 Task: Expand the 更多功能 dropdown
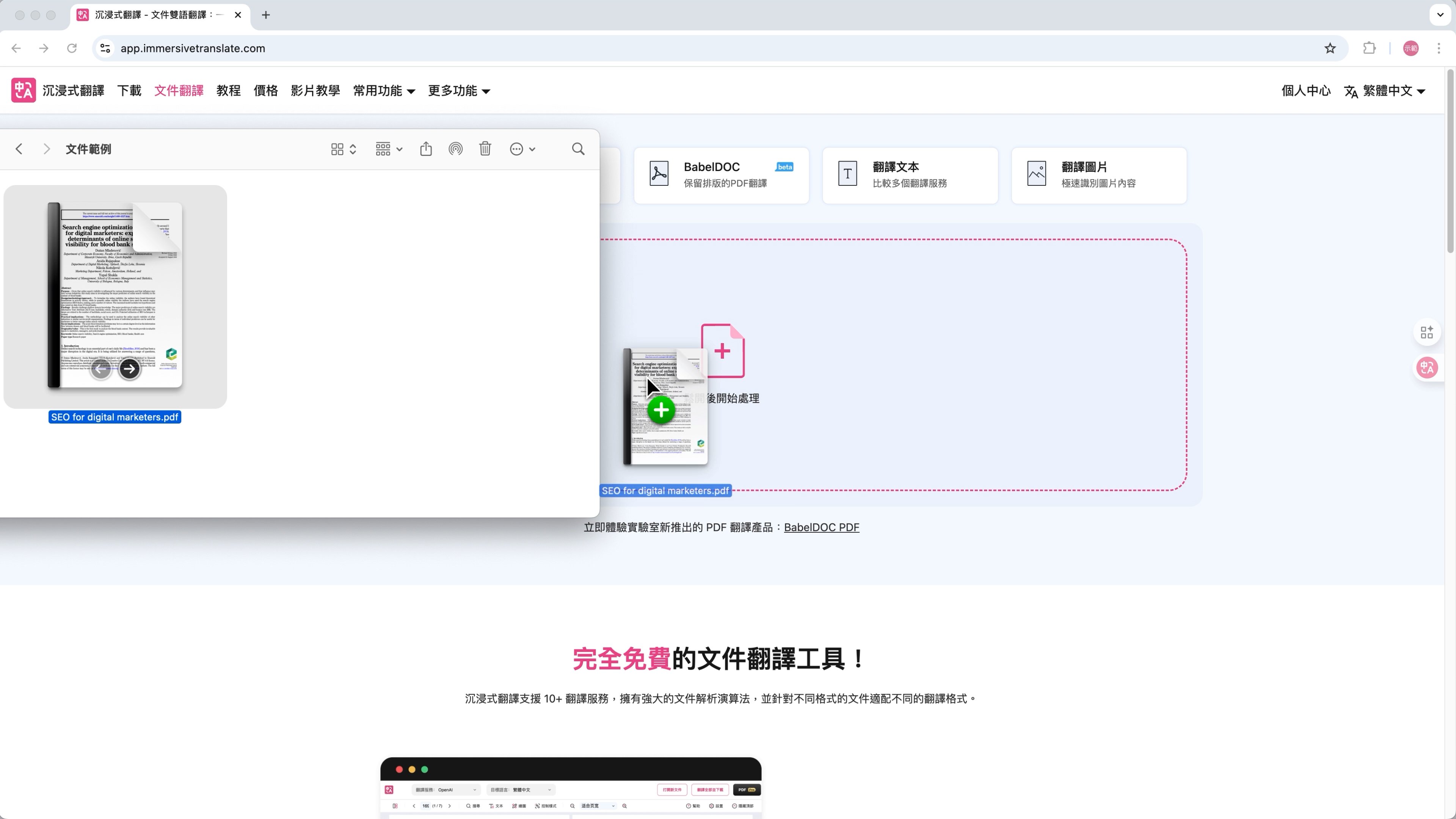click(x=459, y=91)
